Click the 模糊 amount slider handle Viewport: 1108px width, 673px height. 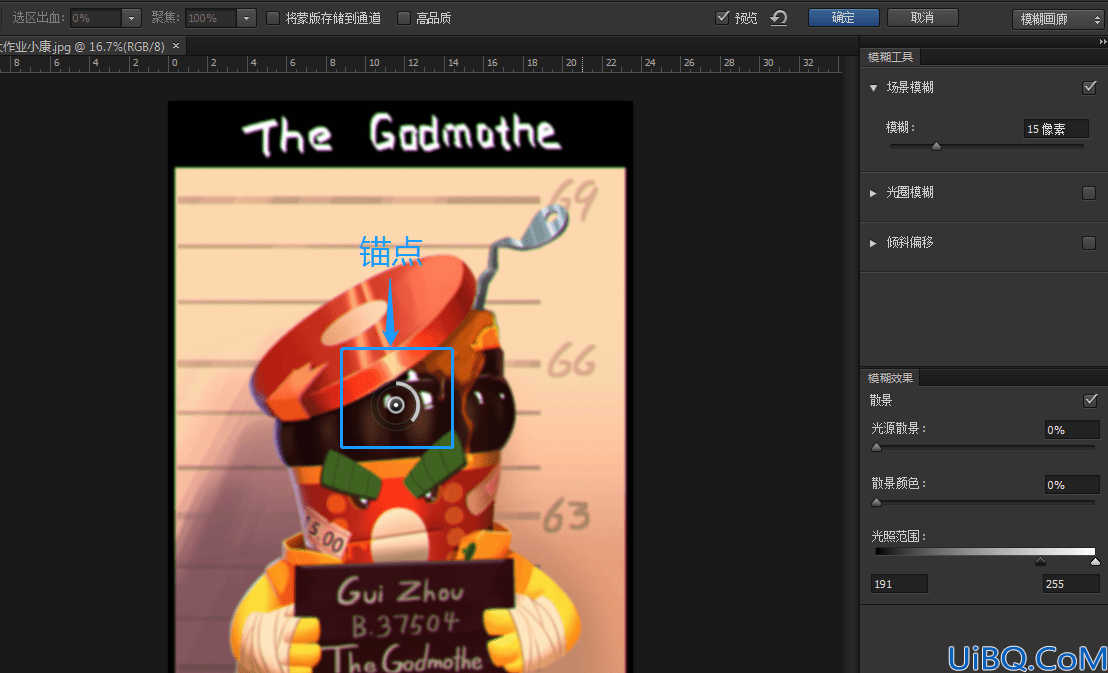tap(936, 147)
